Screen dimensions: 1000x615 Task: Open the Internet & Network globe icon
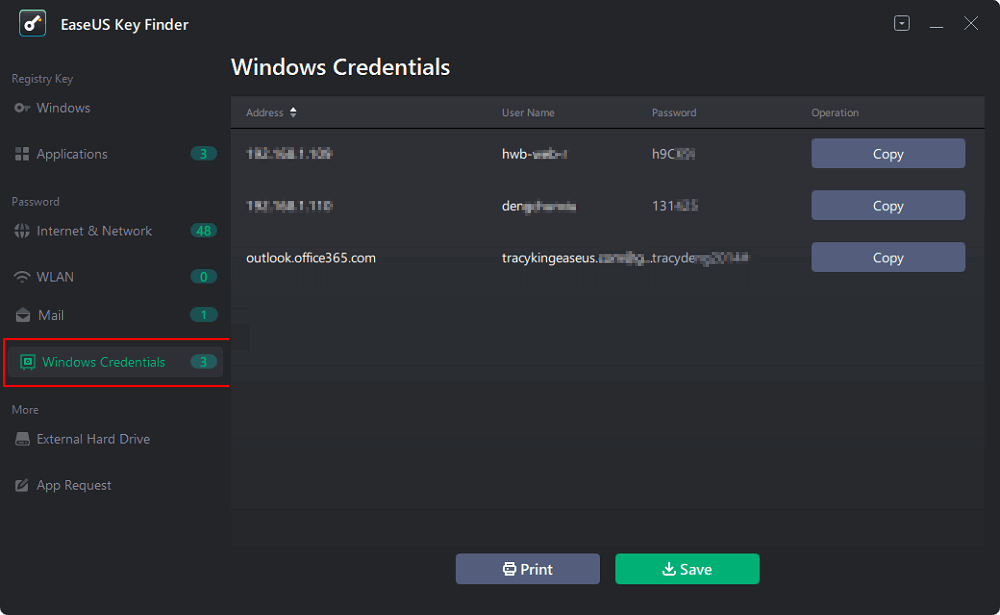click(x=21, y=230)
